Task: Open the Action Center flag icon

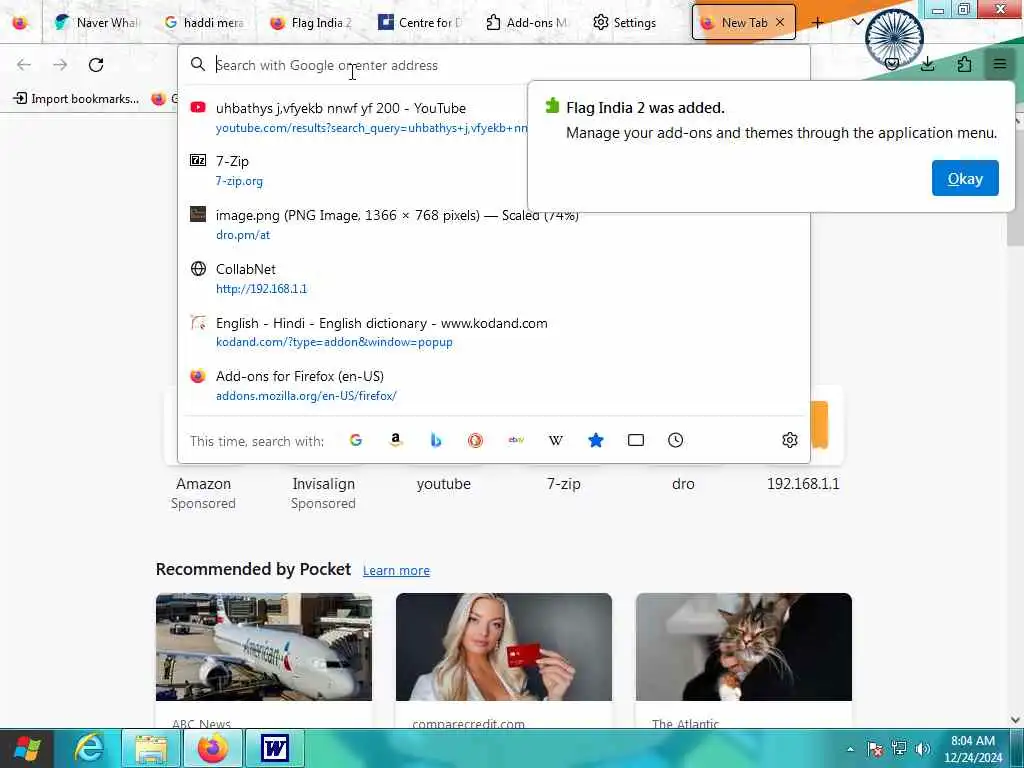Action: coord(875,748)
